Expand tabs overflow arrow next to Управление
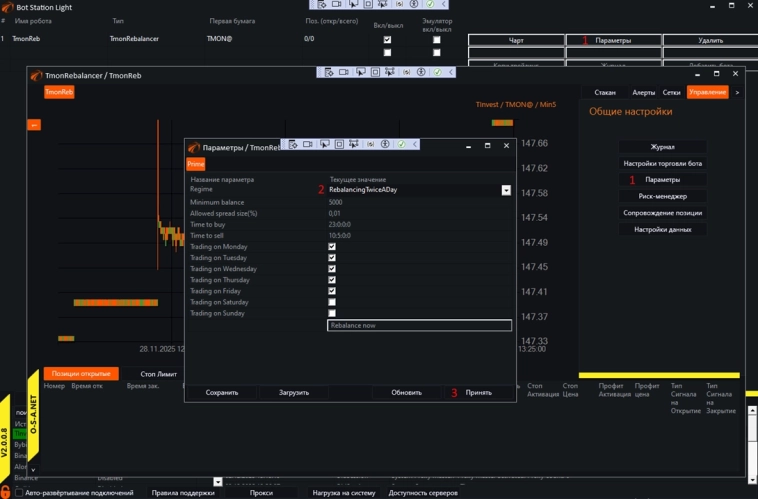This screenshot has width=758, height=499. (x=737, y=92)
